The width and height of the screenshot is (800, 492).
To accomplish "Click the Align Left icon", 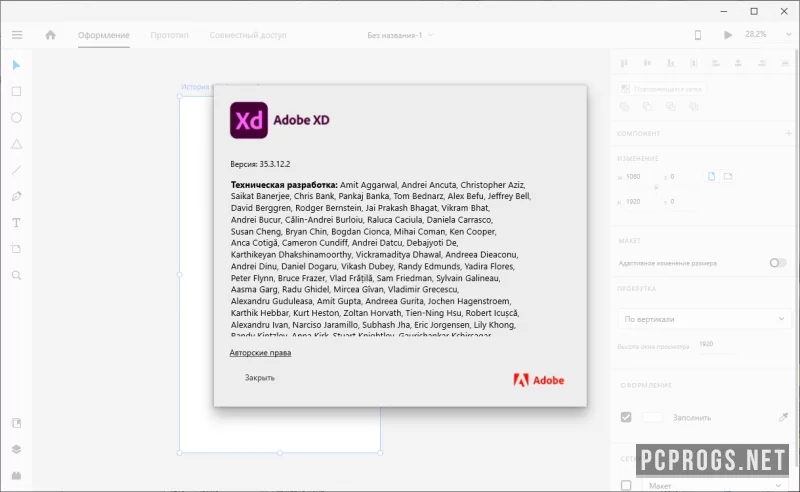I will pyautogui.click(x=716, y=63).
